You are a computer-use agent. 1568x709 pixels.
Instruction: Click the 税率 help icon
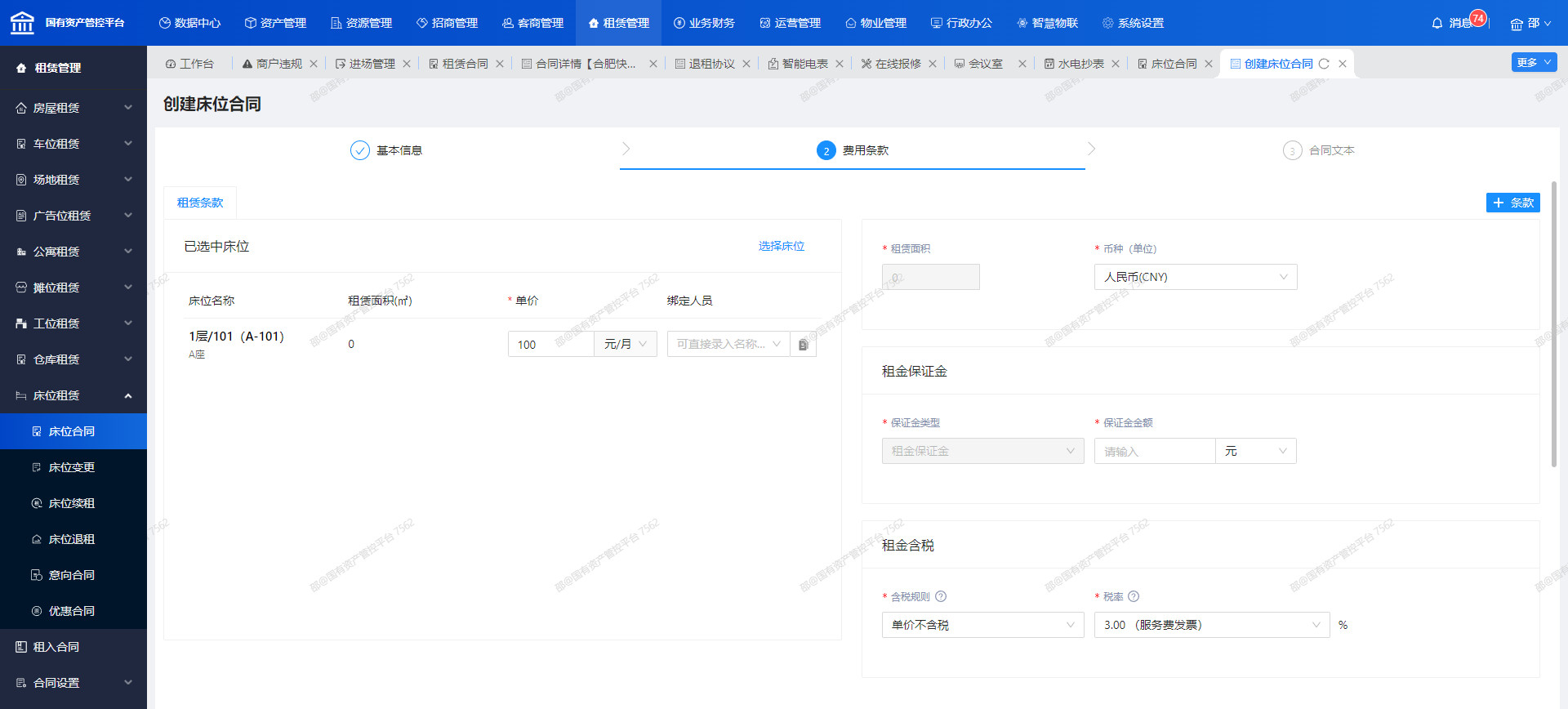[1134, 596]
